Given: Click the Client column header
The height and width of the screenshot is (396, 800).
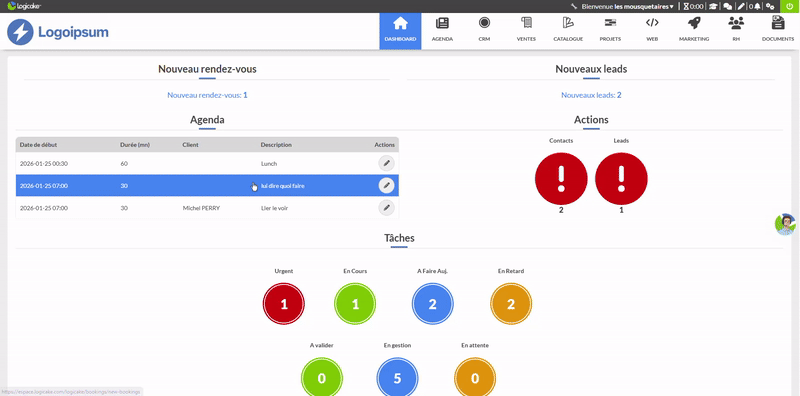Looking at the screenshot, I should point(190,144).
